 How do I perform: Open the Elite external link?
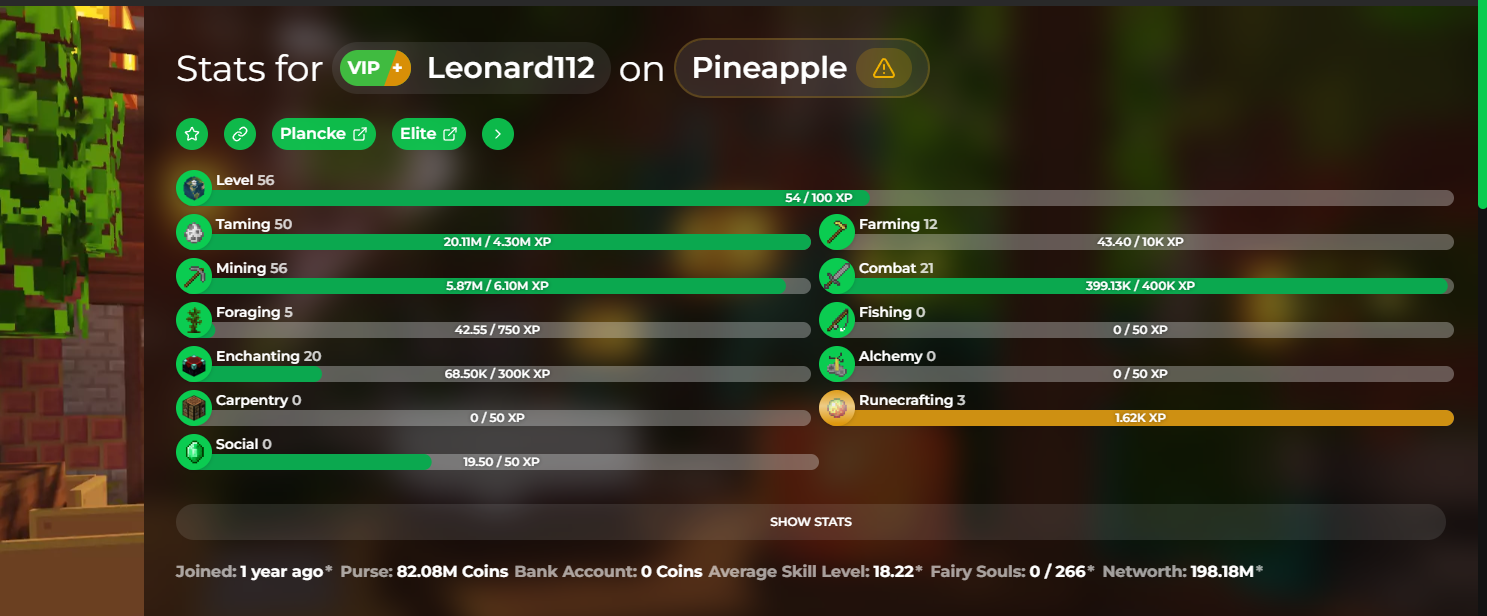429,134
